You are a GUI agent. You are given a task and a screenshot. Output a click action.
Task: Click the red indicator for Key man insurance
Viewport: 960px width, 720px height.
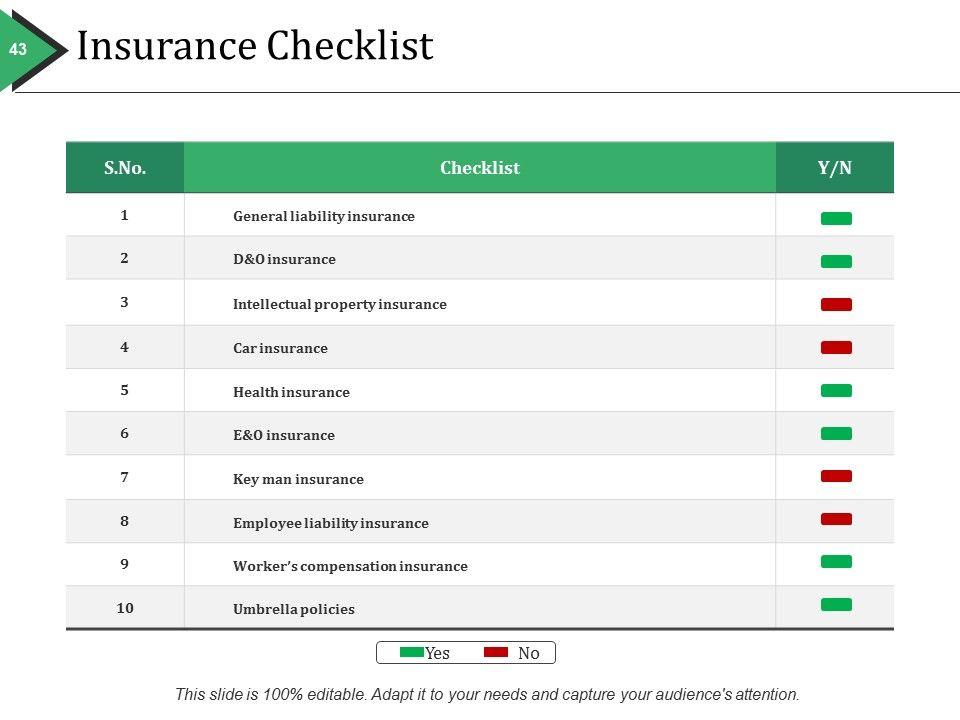836,476
